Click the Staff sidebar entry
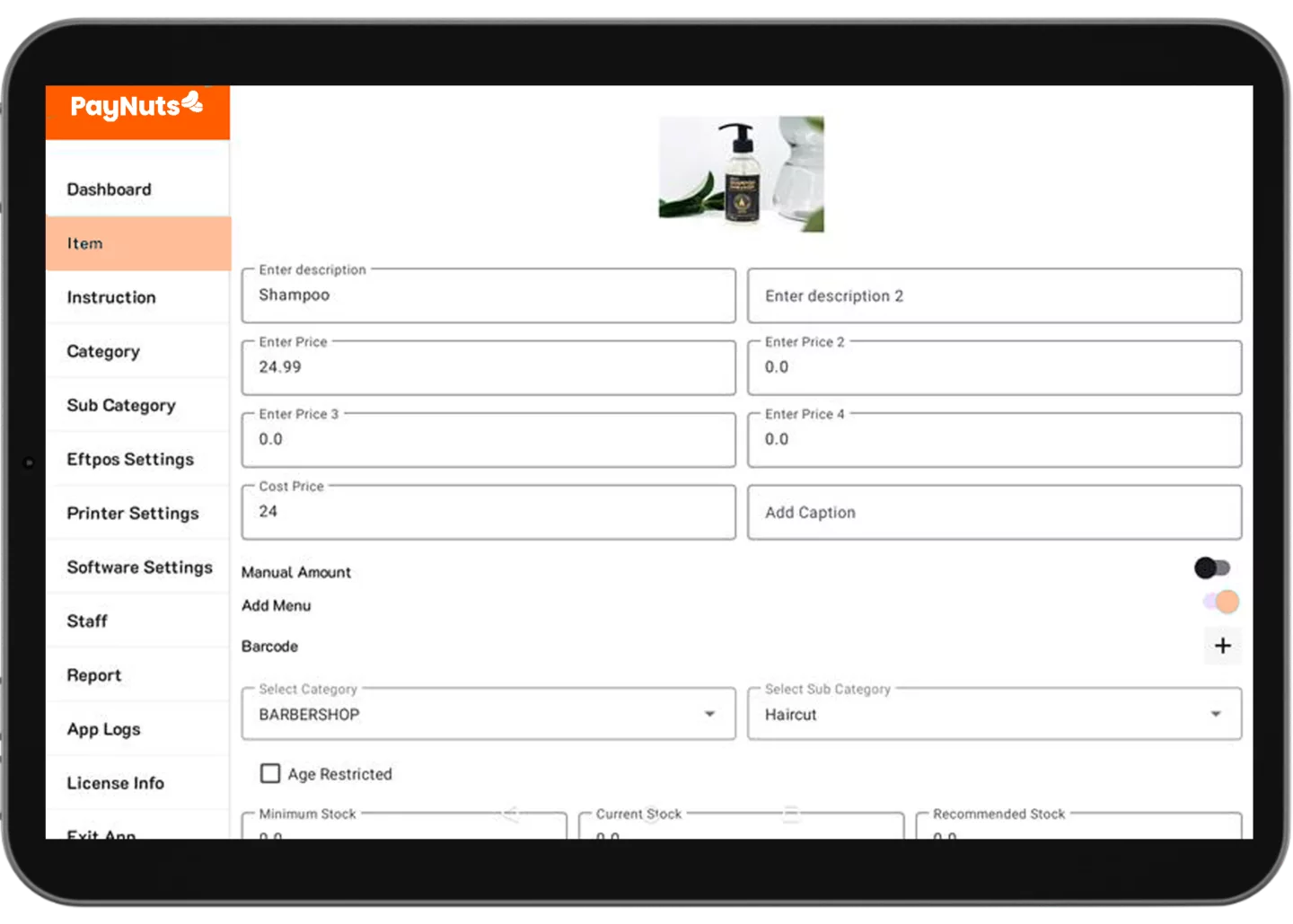 tap(86, 620)
